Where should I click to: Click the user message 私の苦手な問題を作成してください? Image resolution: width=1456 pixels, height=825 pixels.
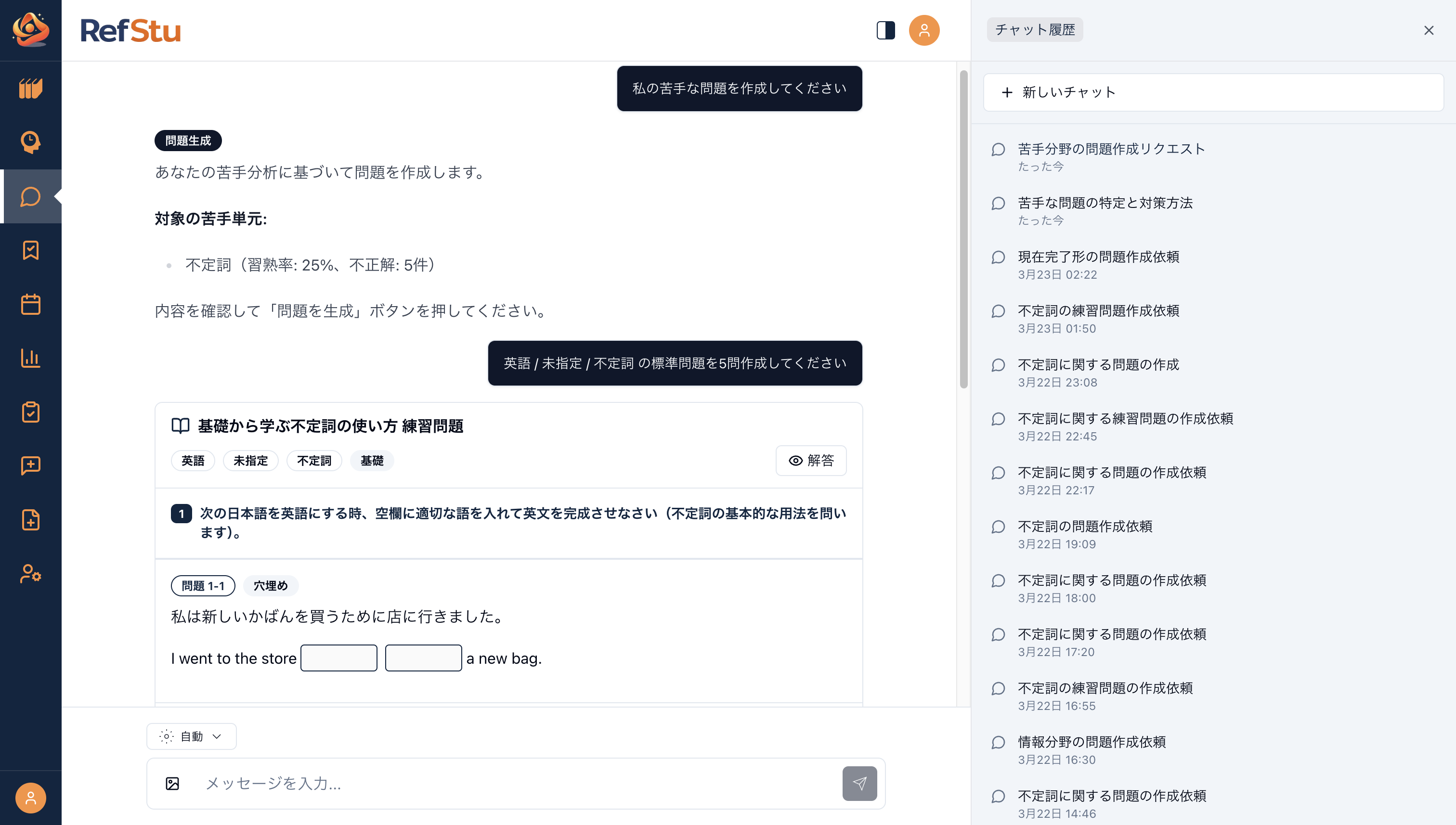point(739,89)
